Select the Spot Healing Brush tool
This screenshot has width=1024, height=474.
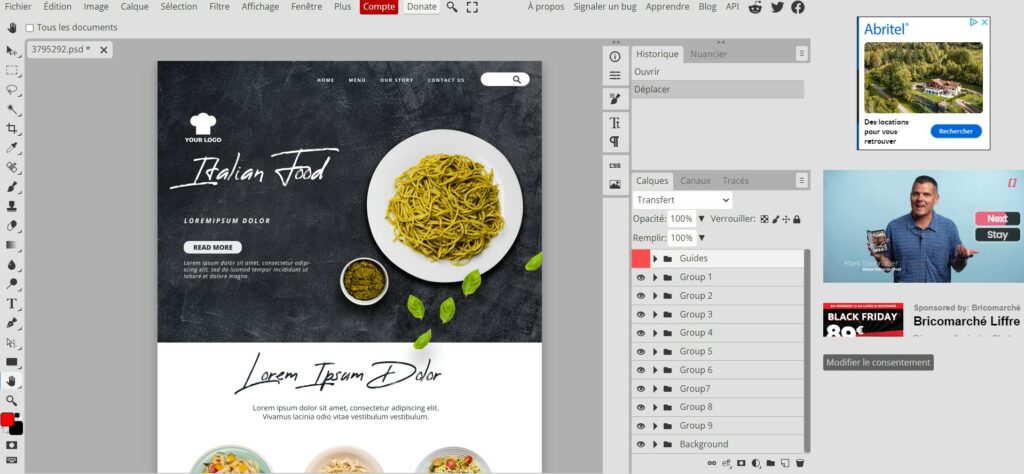pos(12,168)
